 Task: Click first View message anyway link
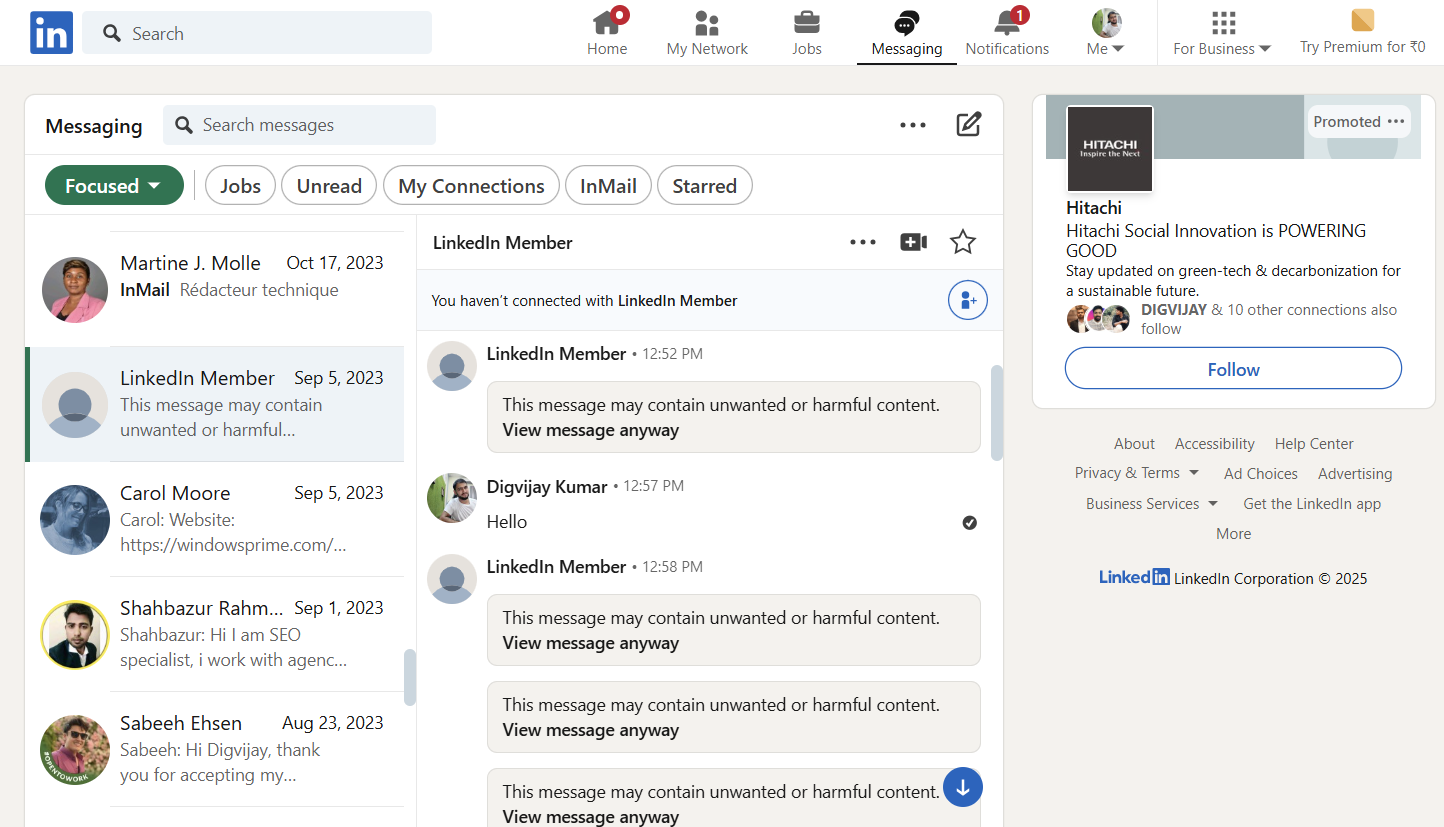click(590, 430)
